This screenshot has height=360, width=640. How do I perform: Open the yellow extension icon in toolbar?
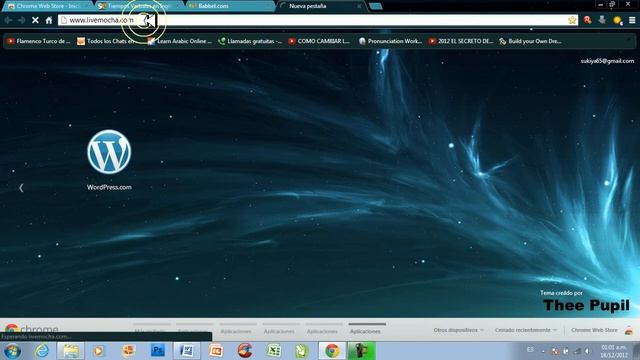pos(618,20)
